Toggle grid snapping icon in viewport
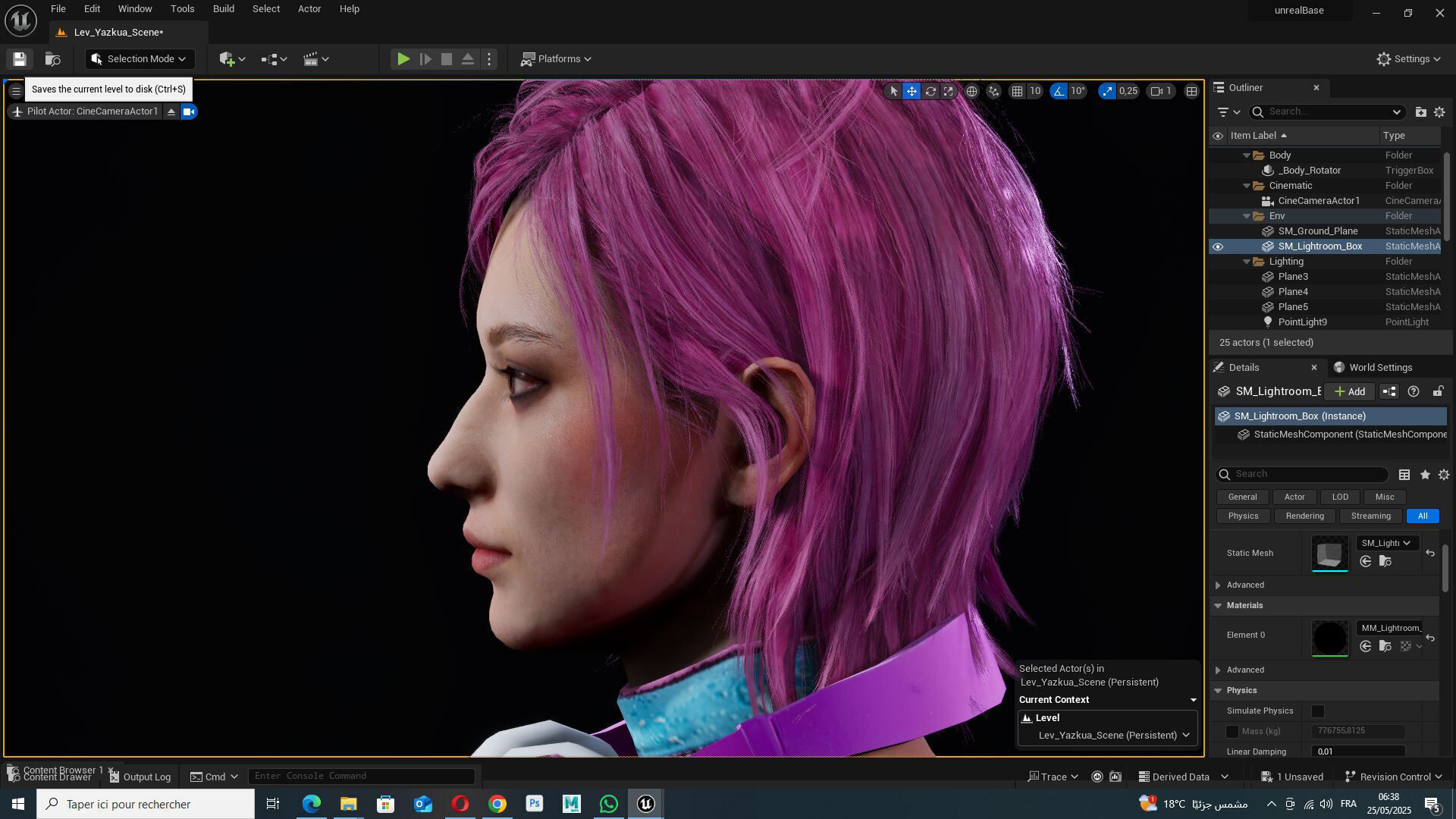The height and width of the screenshot is (819, 1456). coord(1017,91)
